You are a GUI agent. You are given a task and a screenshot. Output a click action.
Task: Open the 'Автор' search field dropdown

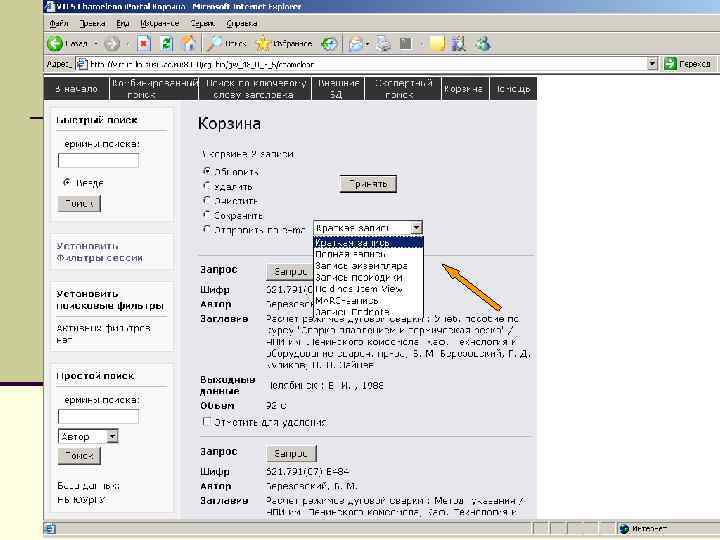coord(88,436)
